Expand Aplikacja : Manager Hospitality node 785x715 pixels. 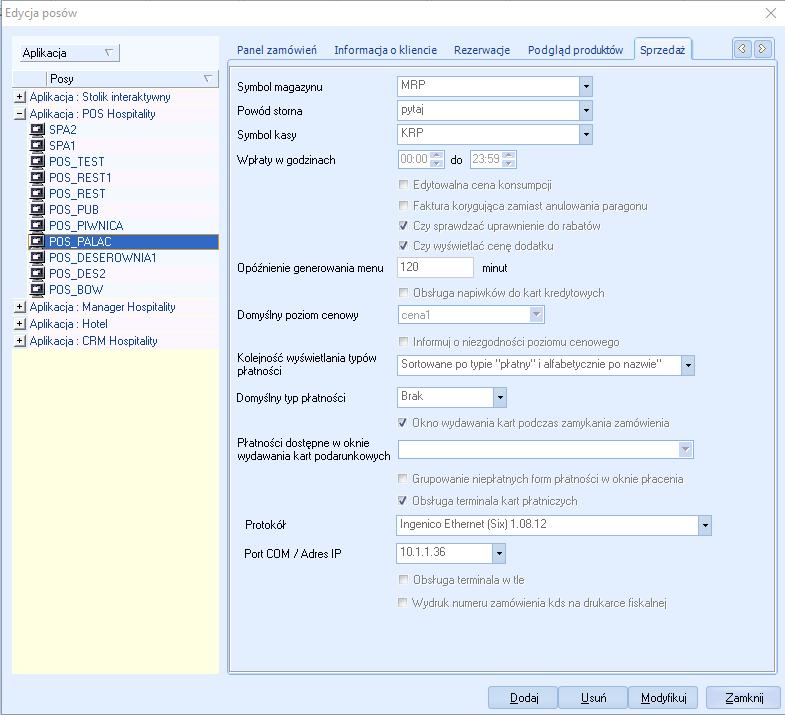click(20, 307)
